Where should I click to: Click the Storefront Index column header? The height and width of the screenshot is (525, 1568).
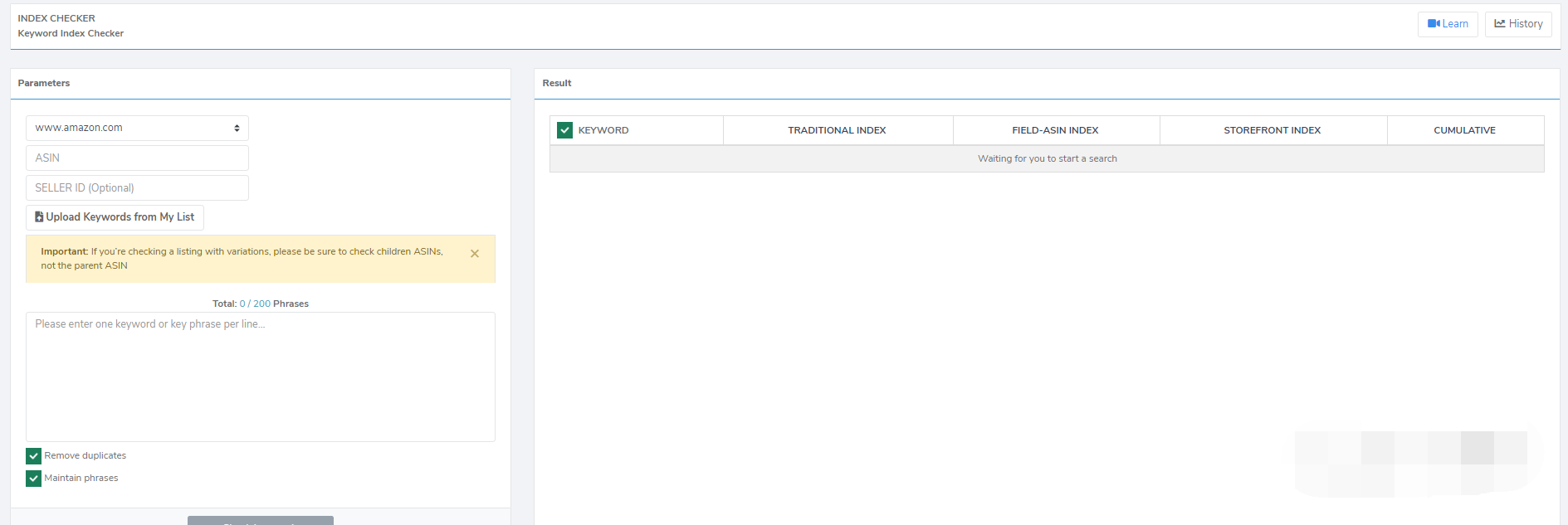(1272, 130)
